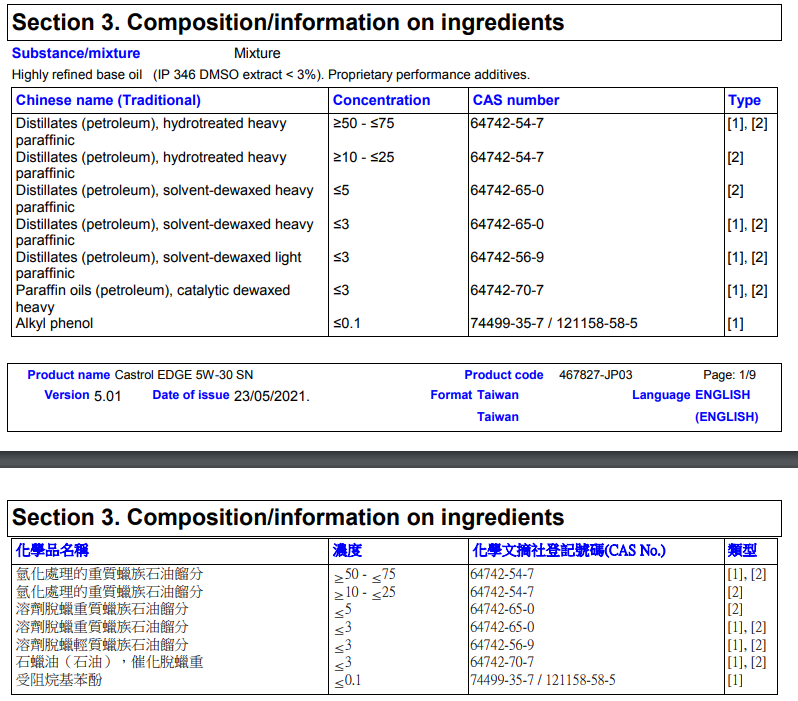Image resolution: width=798 pixels, height=701 pixels.
Task: Click the ≥50 - ≤75 concentration in English table
Action: point(364,124)
